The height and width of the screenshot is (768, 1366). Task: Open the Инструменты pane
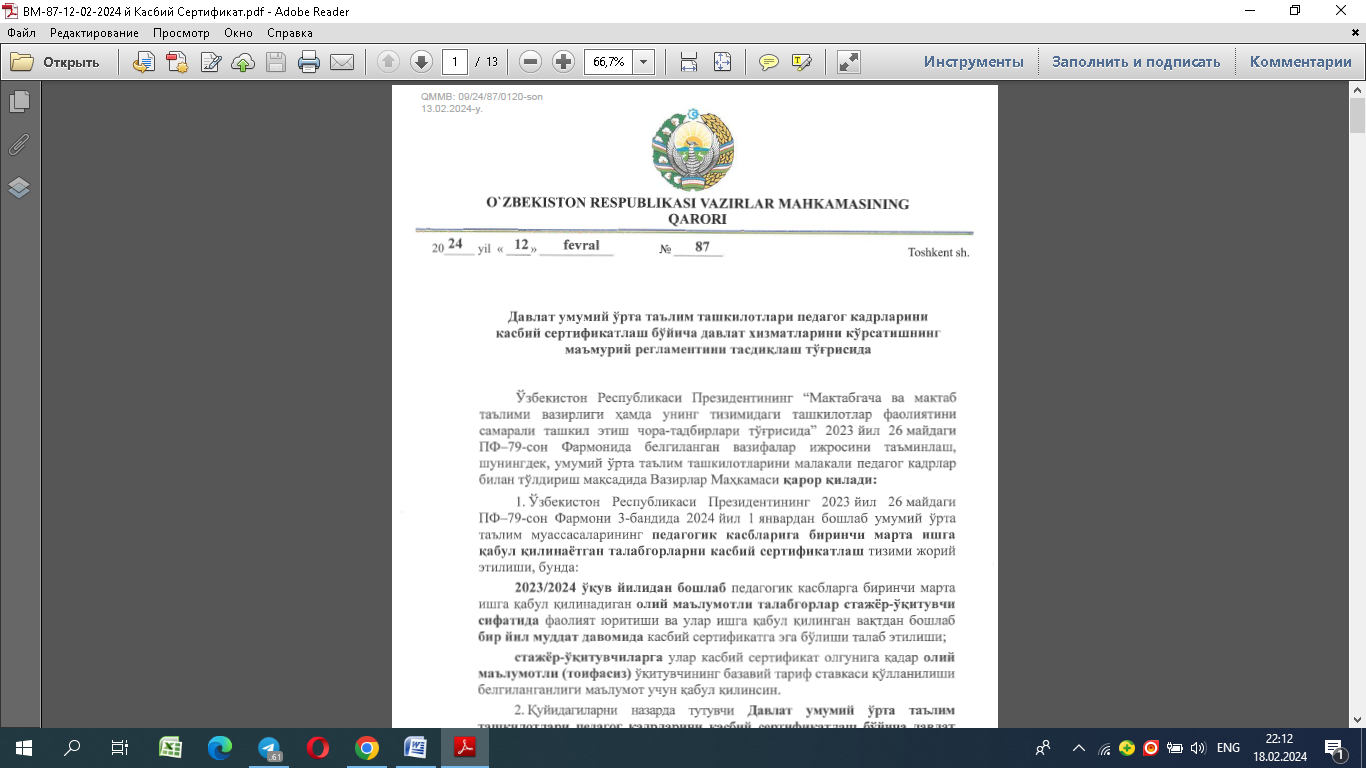click(x=973, y=62)
